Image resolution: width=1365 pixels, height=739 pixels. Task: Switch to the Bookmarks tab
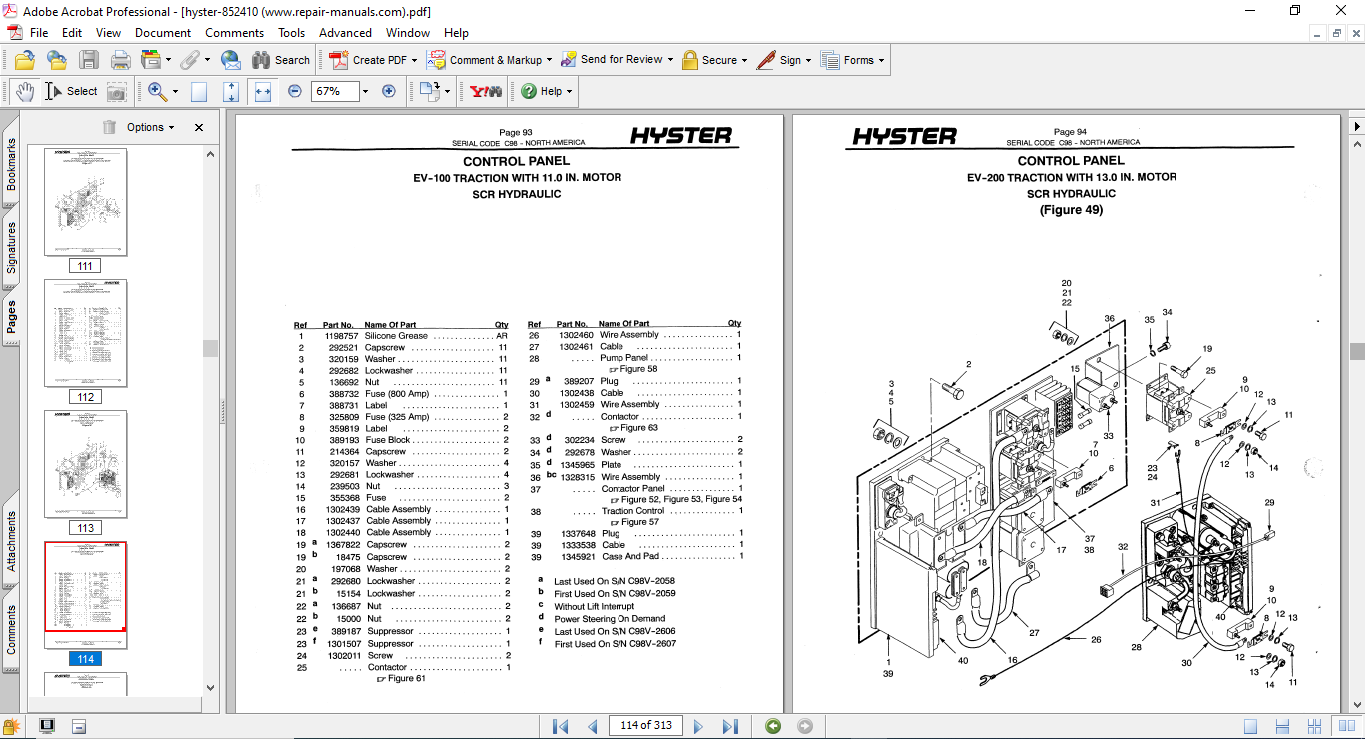[11, 164]
